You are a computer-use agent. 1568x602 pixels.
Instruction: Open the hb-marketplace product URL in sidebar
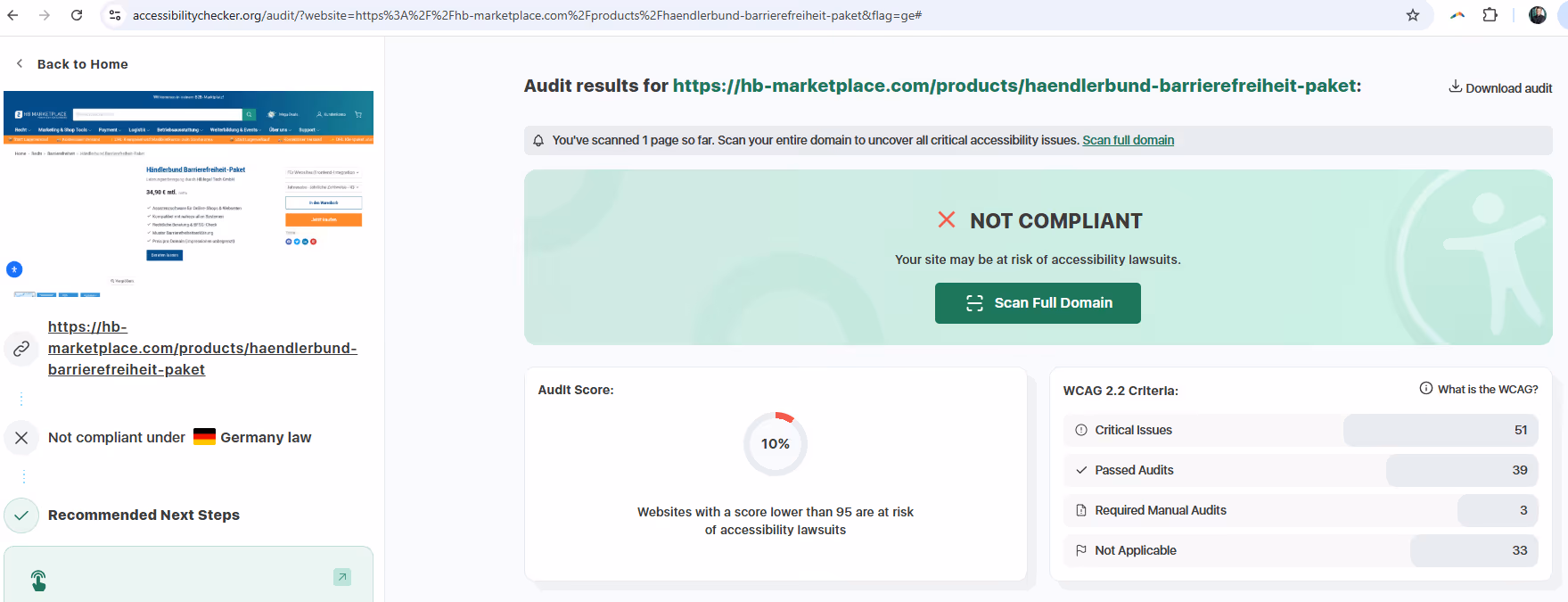[202, 348]
